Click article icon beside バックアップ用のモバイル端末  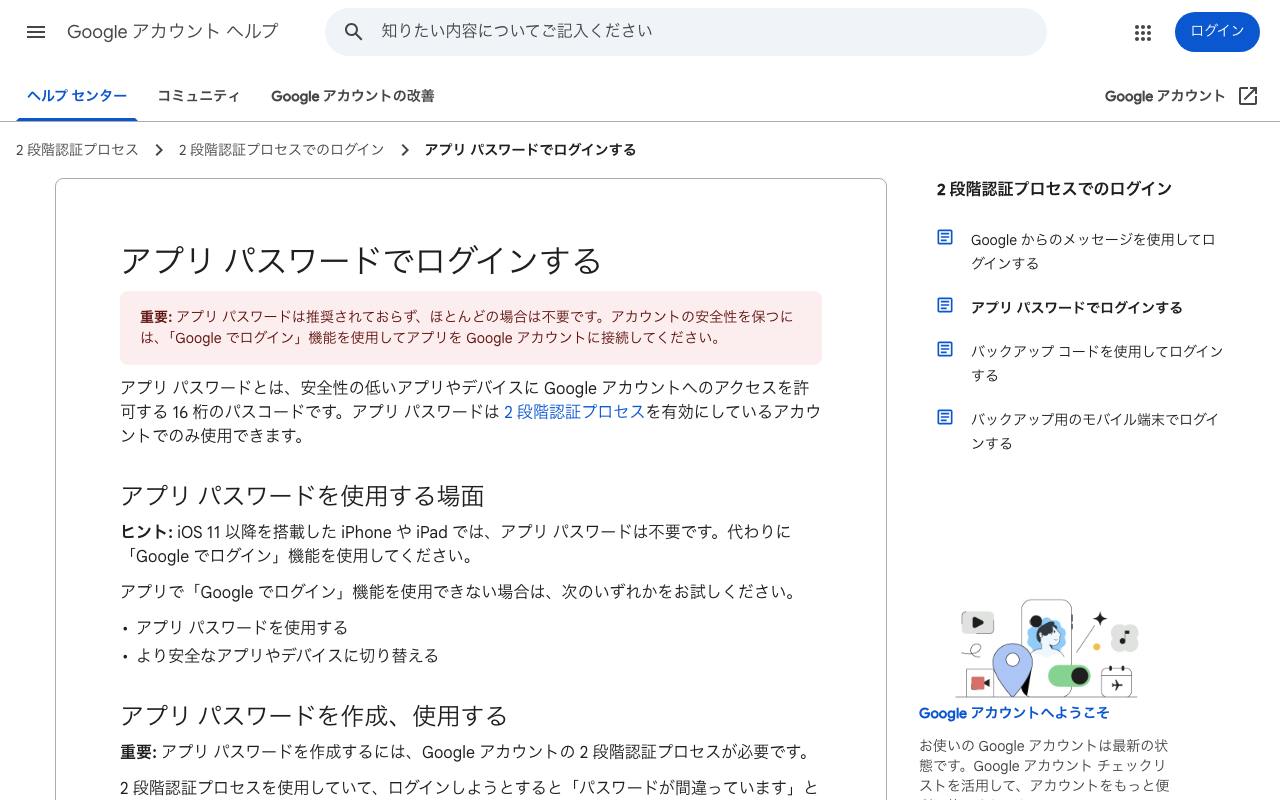[945, 417]
